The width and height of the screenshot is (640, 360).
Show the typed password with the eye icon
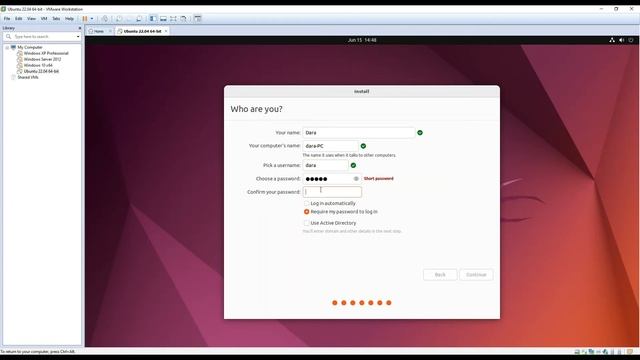coord(356,179)
